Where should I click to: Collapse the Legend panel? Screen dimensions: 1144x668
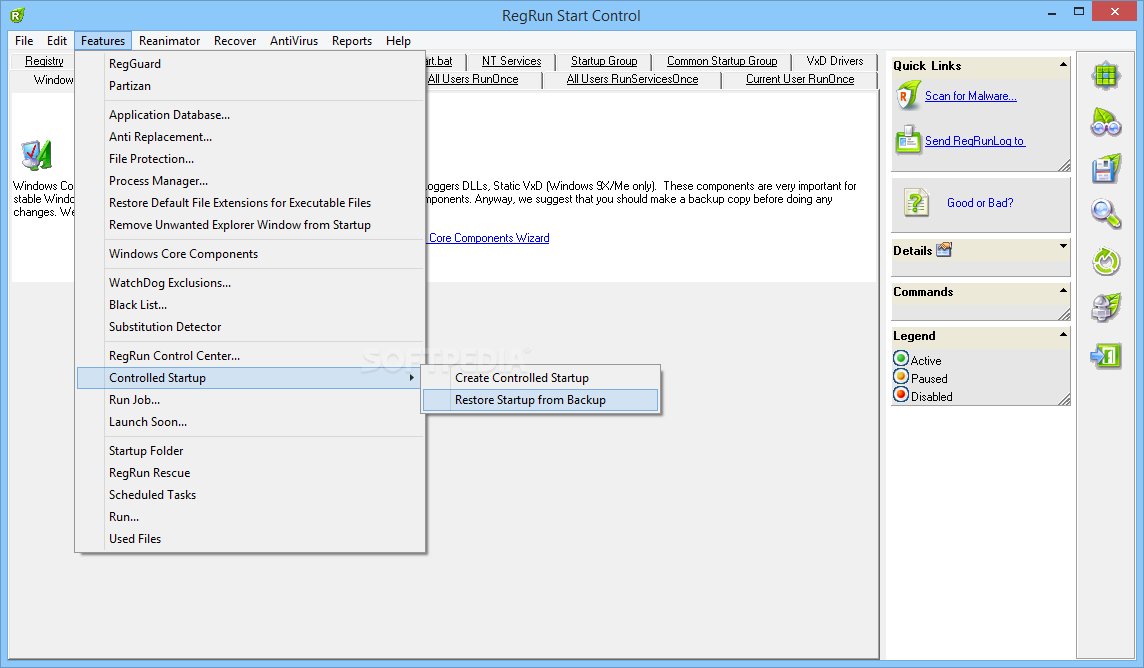point(1063,334)
